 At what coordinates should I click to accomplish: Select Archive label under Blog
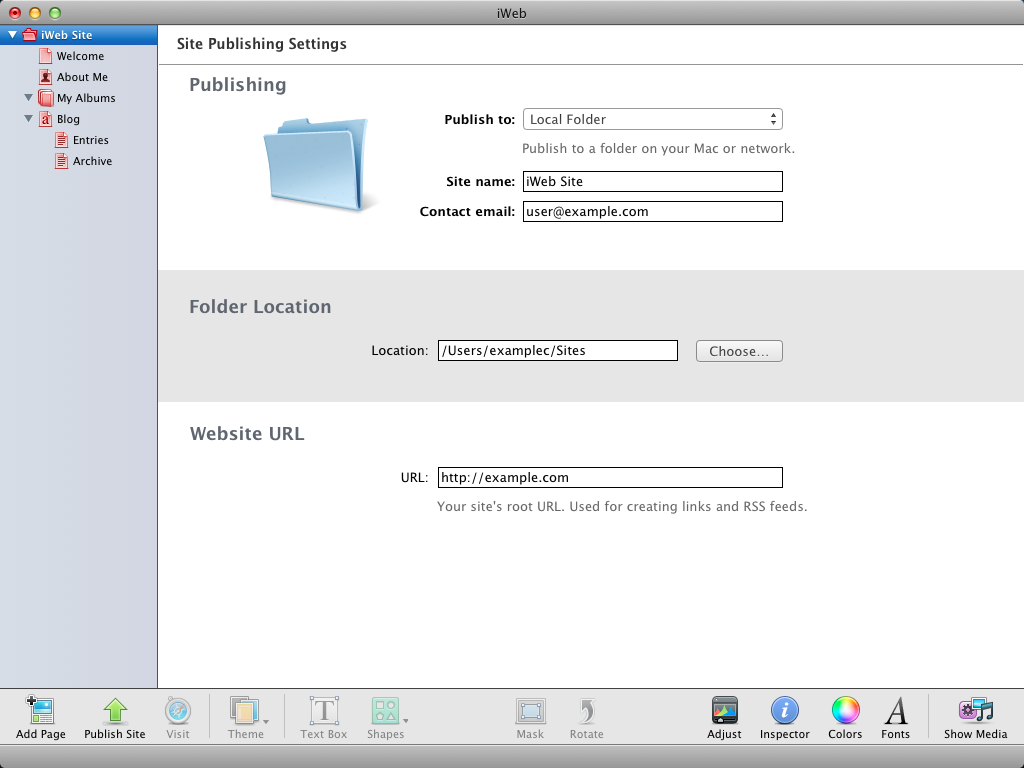coord(92,161)
